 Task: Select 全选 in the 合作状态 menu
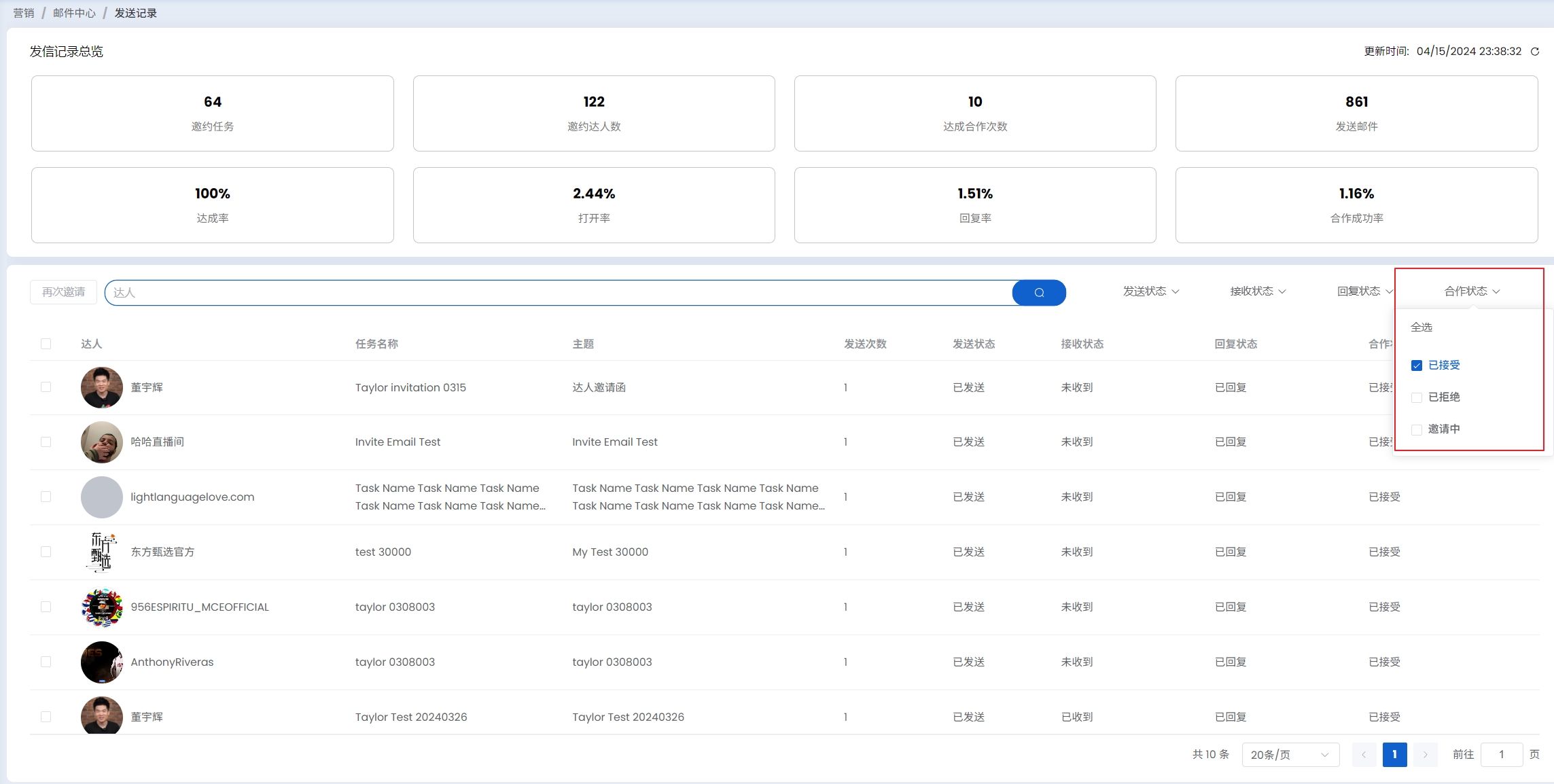coord(1421,327)
